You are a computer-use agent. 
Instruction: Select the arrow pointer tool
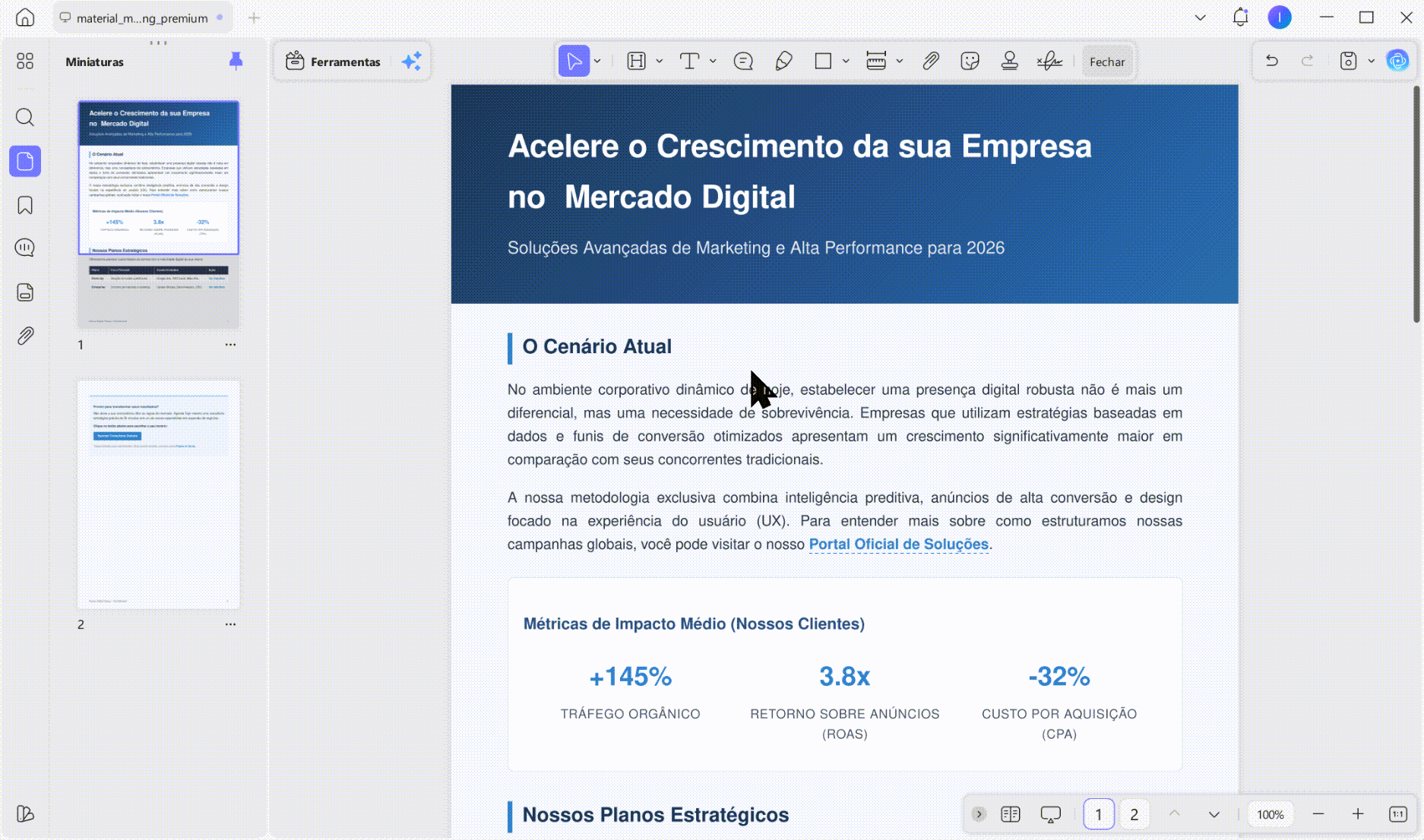[574, 61]
